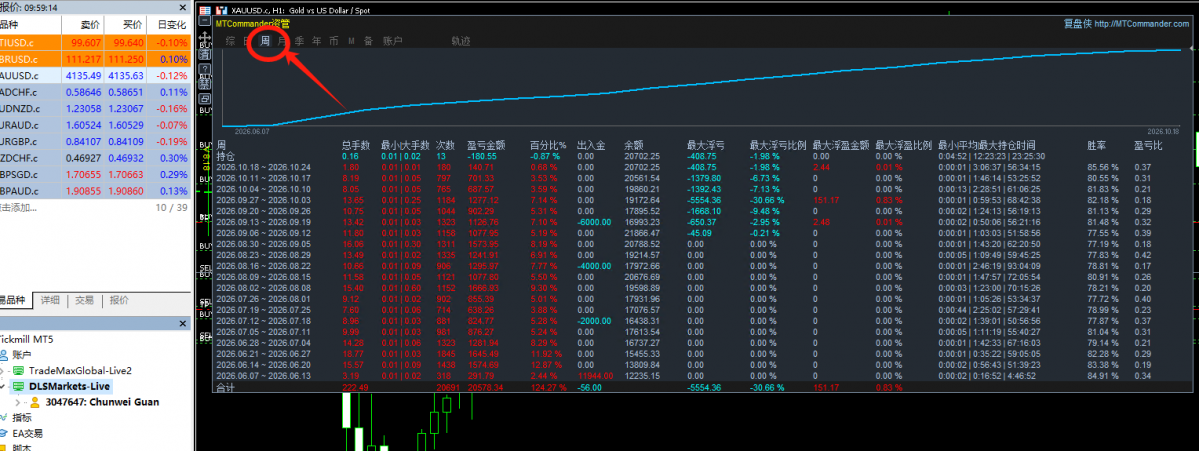This screenshot has width=1199, height=451.
Task: Switch to the 周 weekly tab
Action: click(265, 41)
